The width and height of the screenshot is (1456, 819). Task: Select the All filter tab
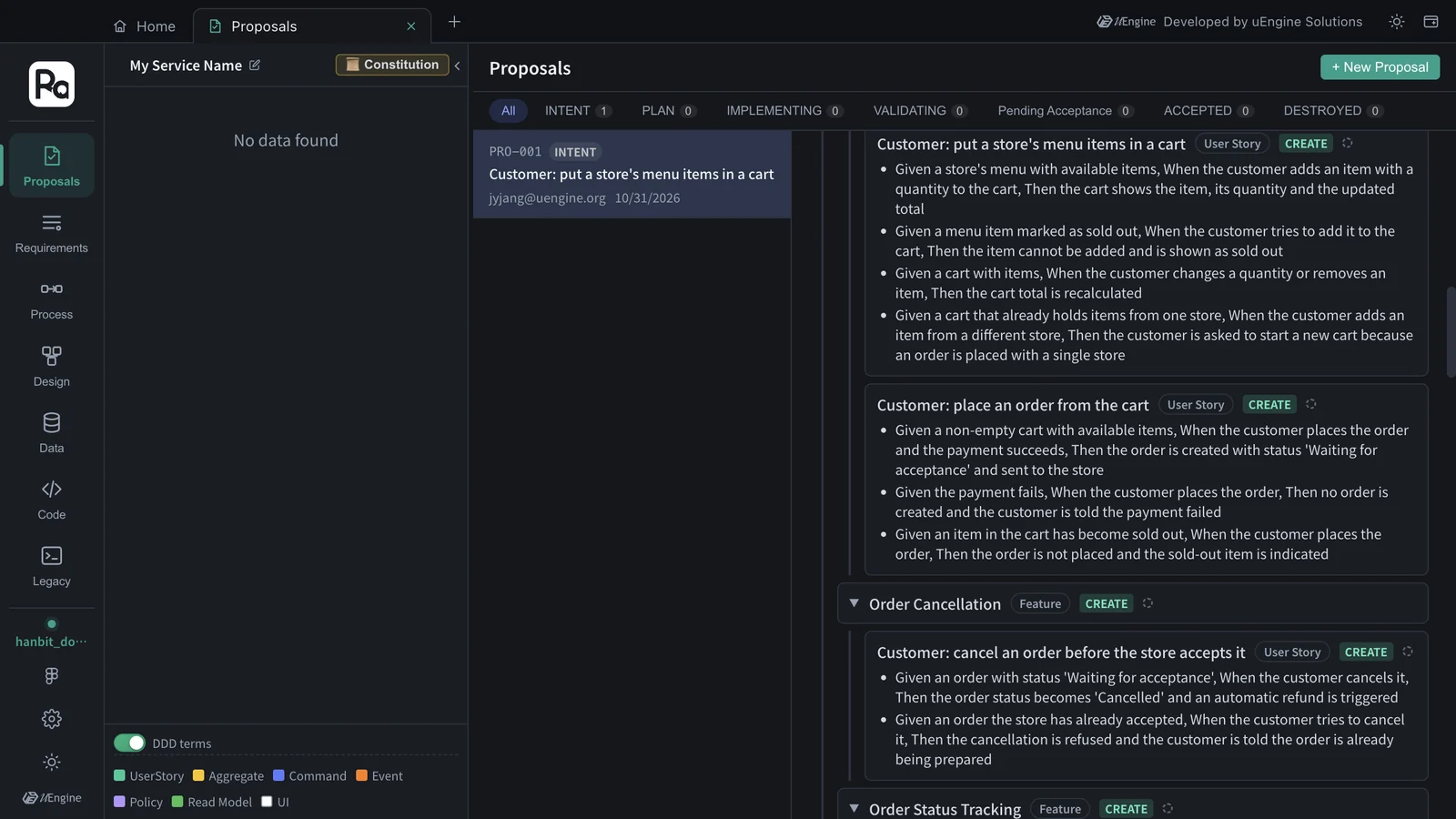tap(509, 111)
